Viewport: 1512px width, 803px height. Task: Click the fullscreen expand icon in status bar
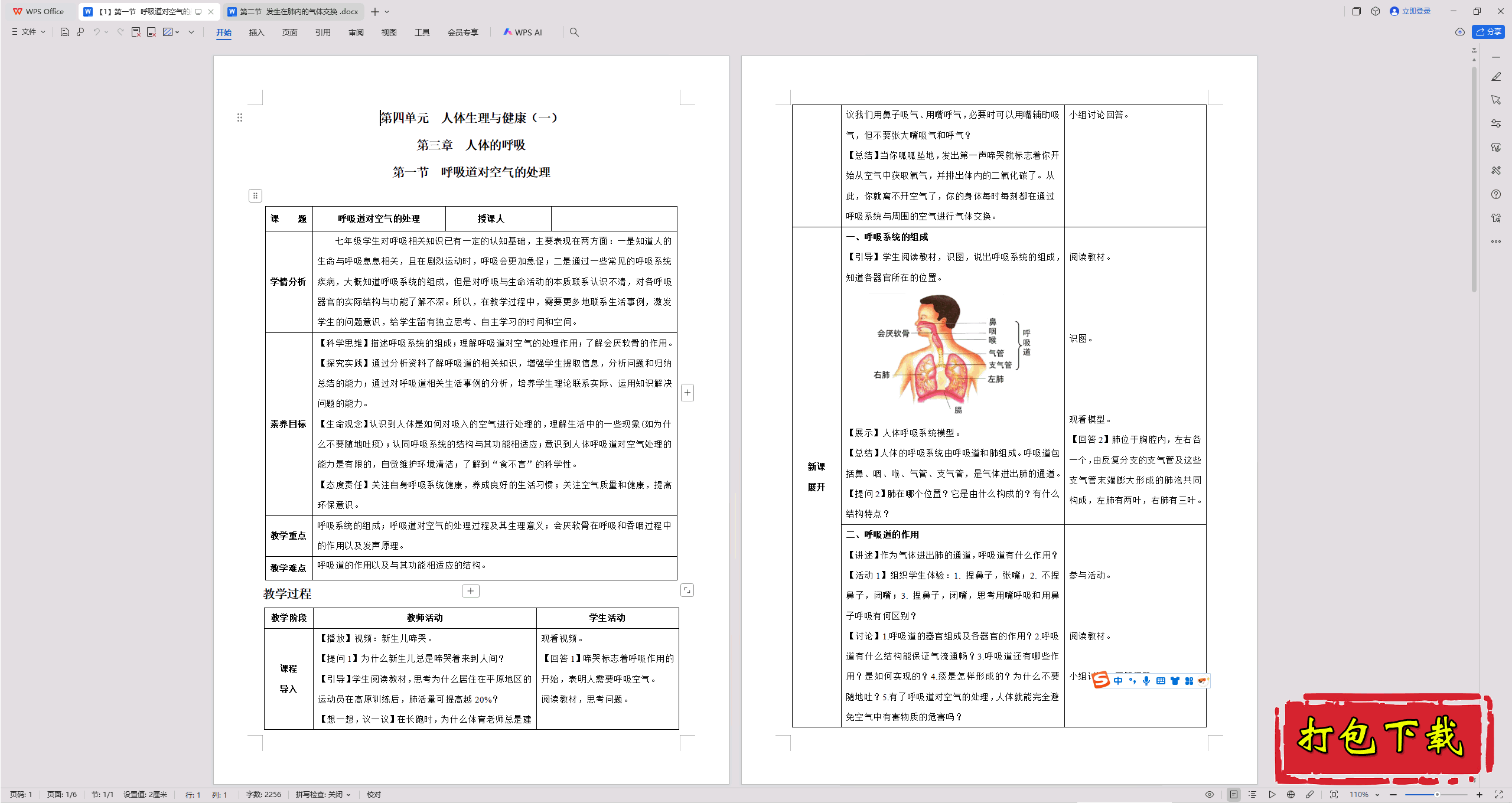pos(1498,795)
